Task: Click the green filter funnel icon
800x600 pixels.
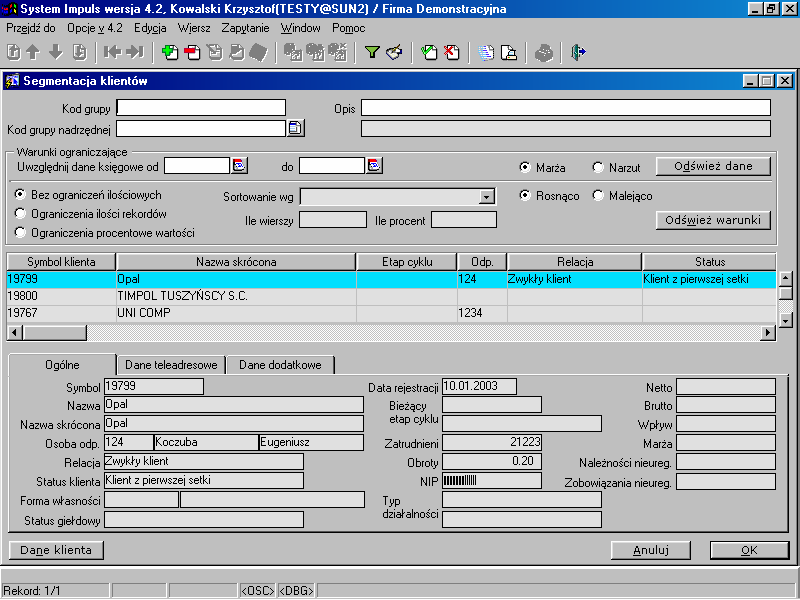Action: (372, 52)
